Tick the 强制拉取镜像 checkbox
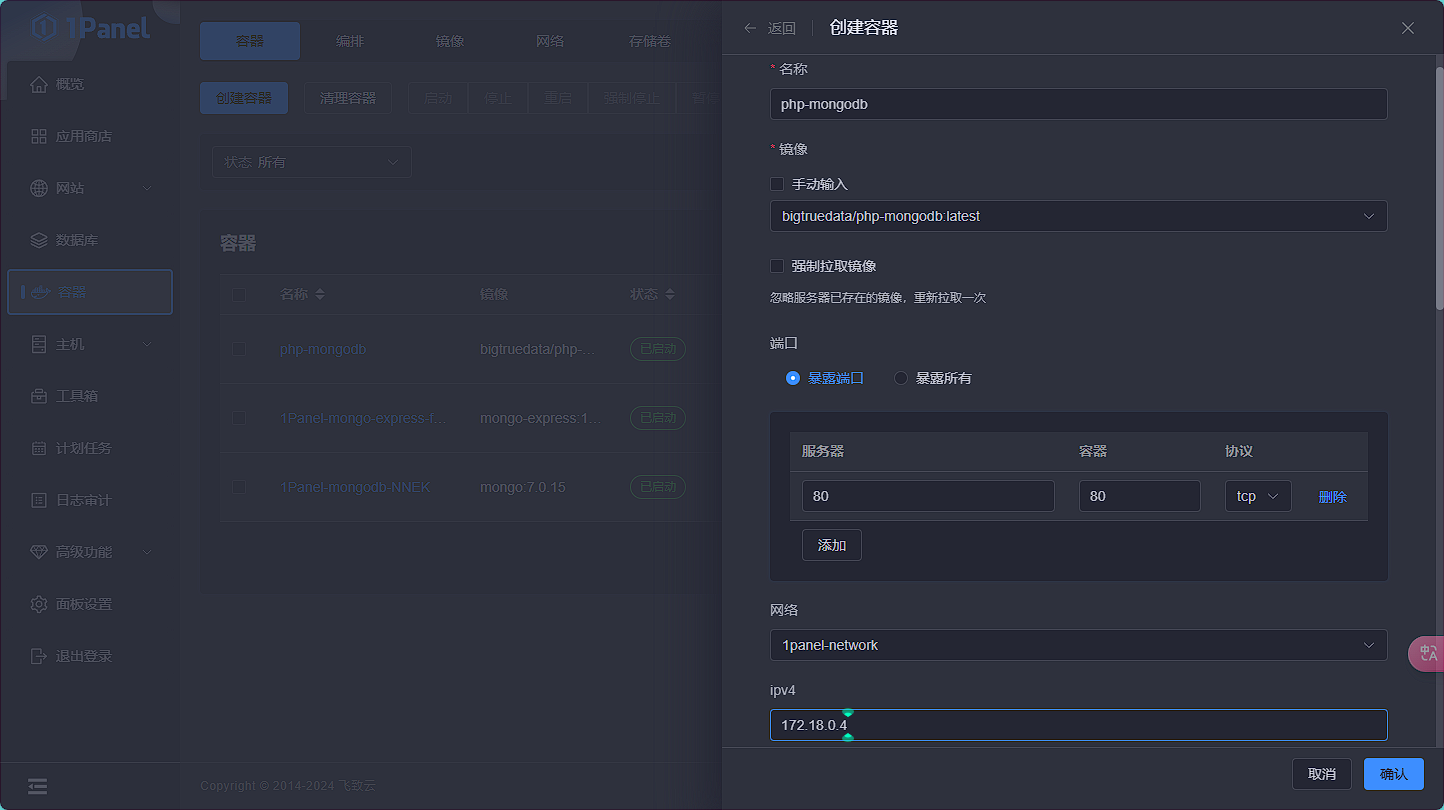Viewport: 1444px width, 810px height. coord(777,266)
